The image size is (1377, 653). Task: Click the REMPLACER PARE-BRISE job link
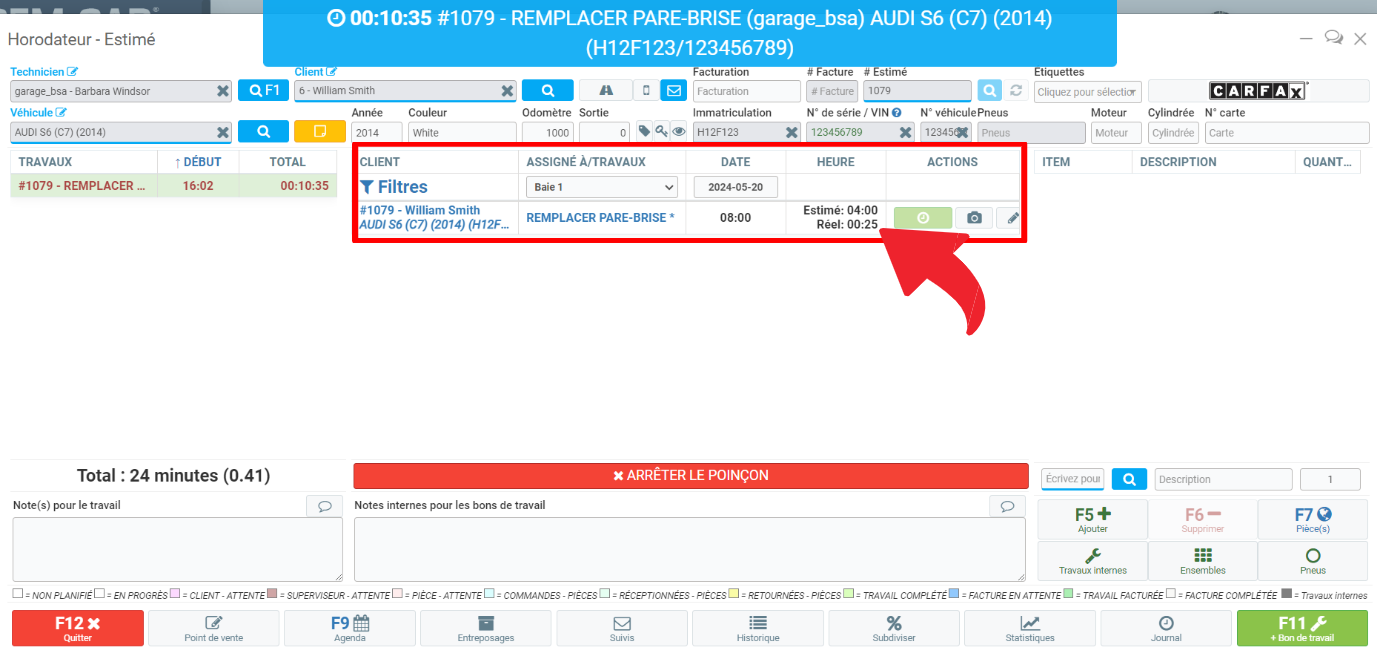coord(600,218)
